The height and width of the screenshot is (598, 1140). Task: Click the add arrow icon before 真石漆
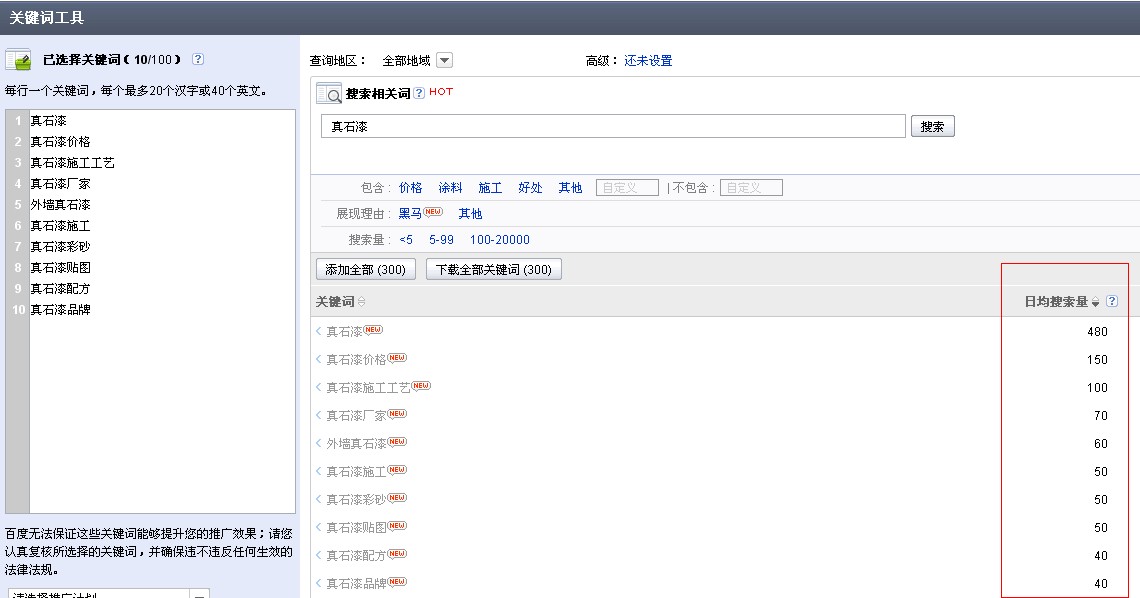click(x=319, y=330)
